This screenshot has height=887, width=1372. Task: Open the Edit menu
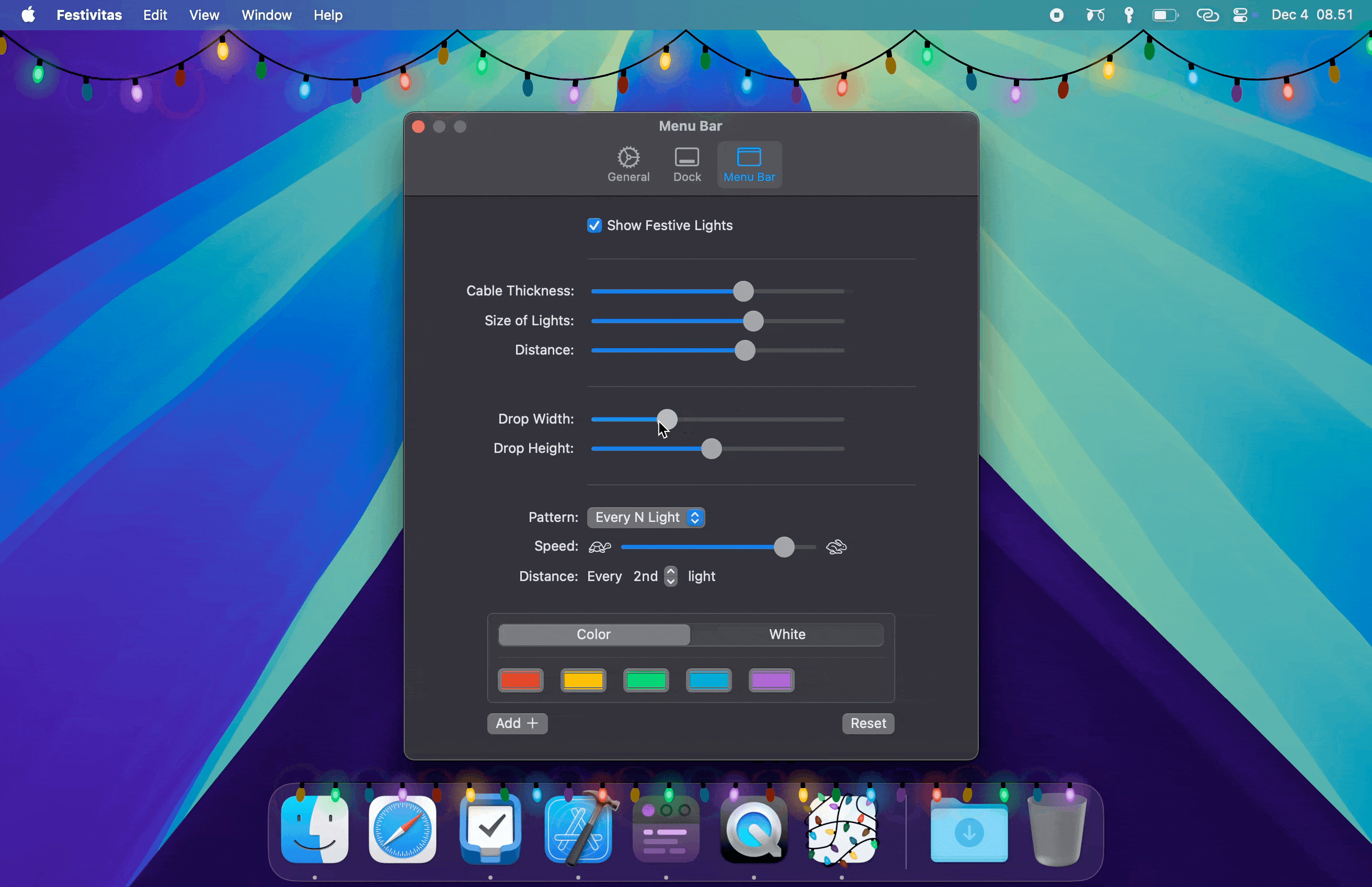[155, 15]
